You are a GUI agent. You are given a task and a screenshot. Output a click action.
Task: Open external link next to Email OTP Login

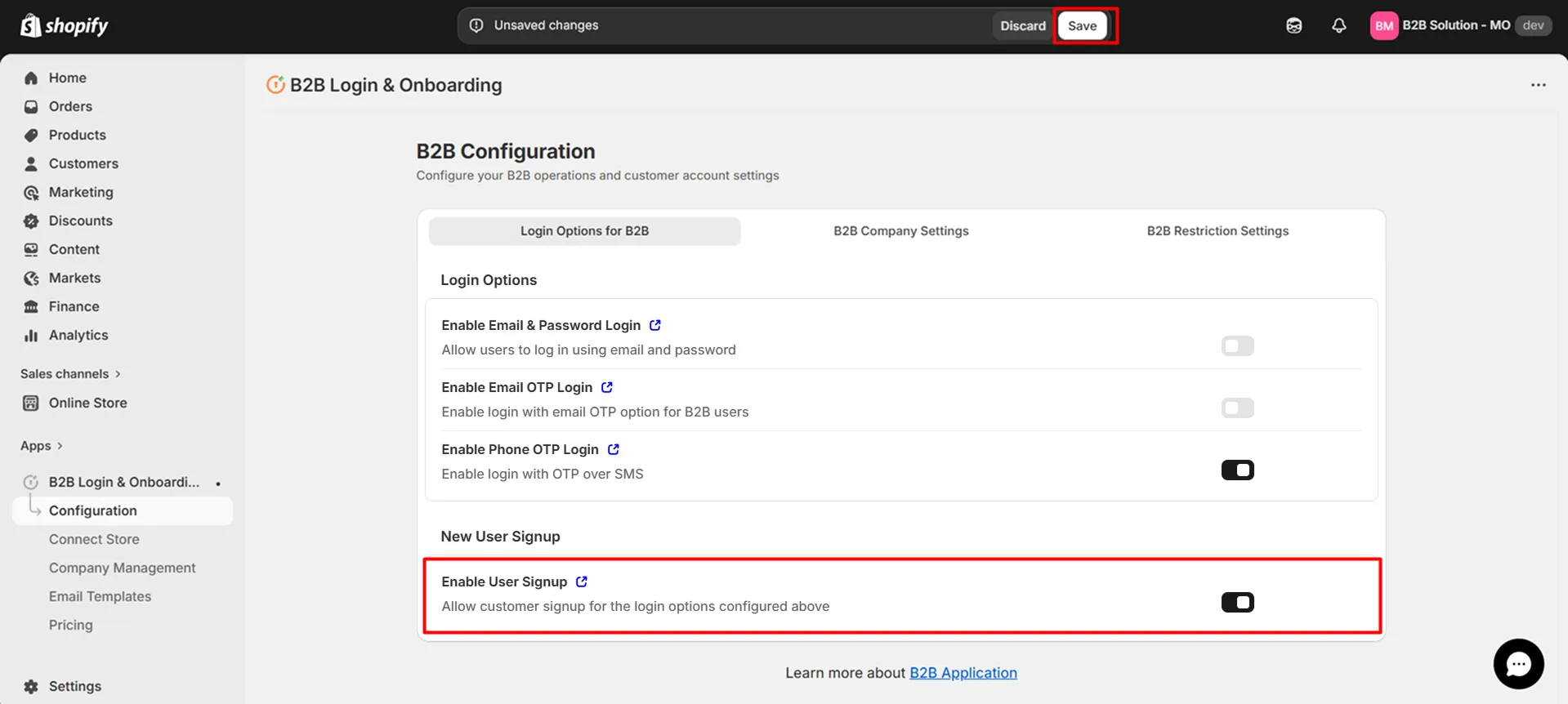click(x=606, y=387)
